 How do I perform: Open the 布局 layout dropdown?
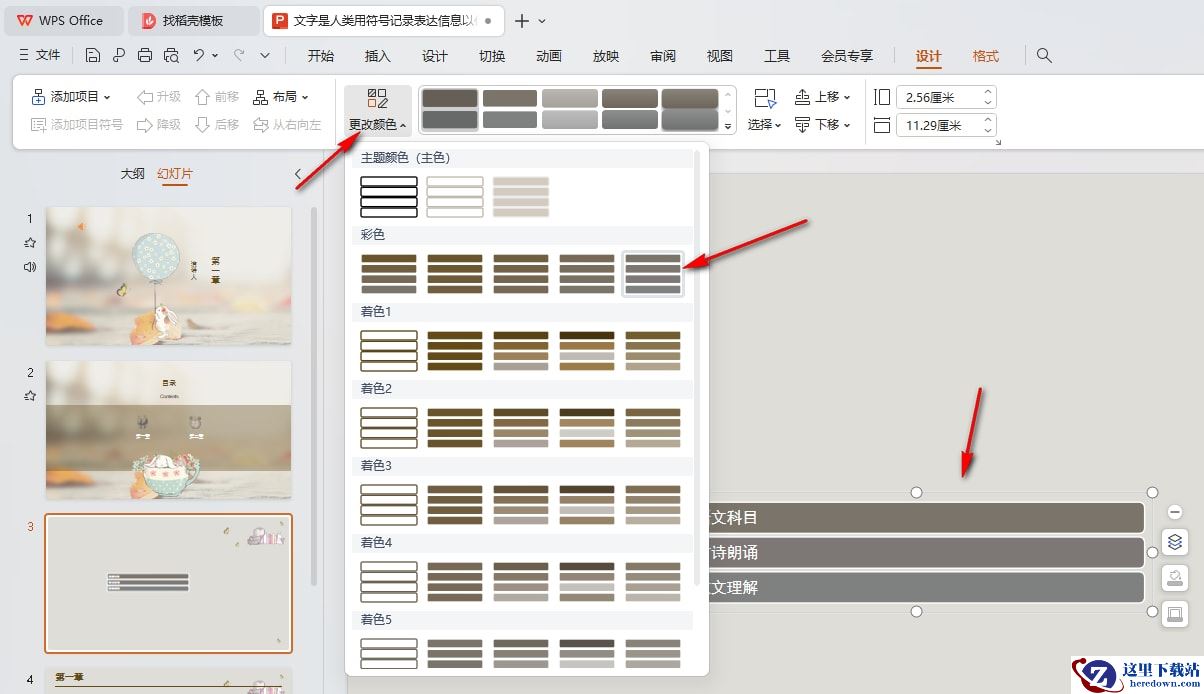(x=280, y=97)
